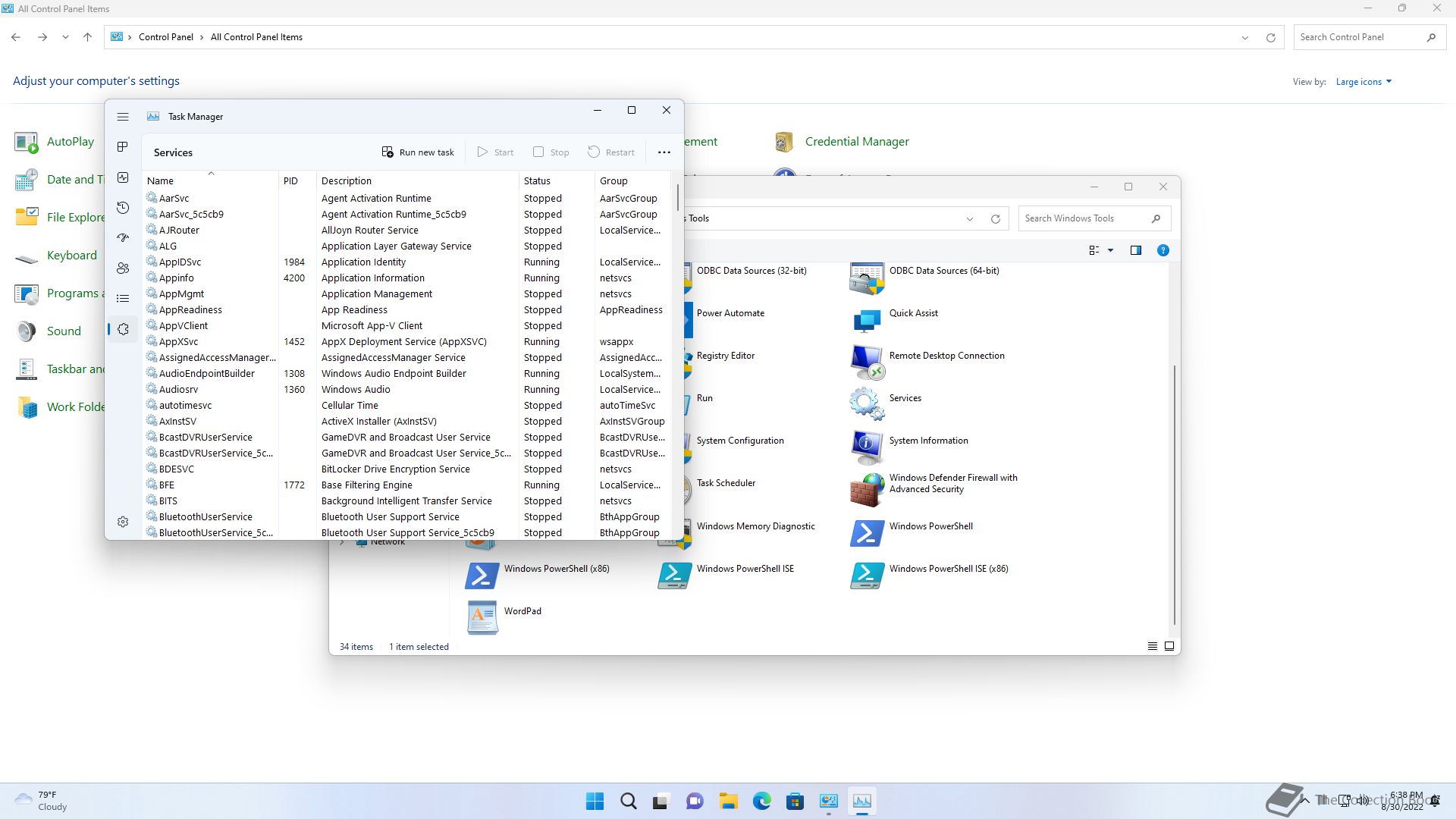Select System Configuration in Windows Tools

click(x=740, y=441)
